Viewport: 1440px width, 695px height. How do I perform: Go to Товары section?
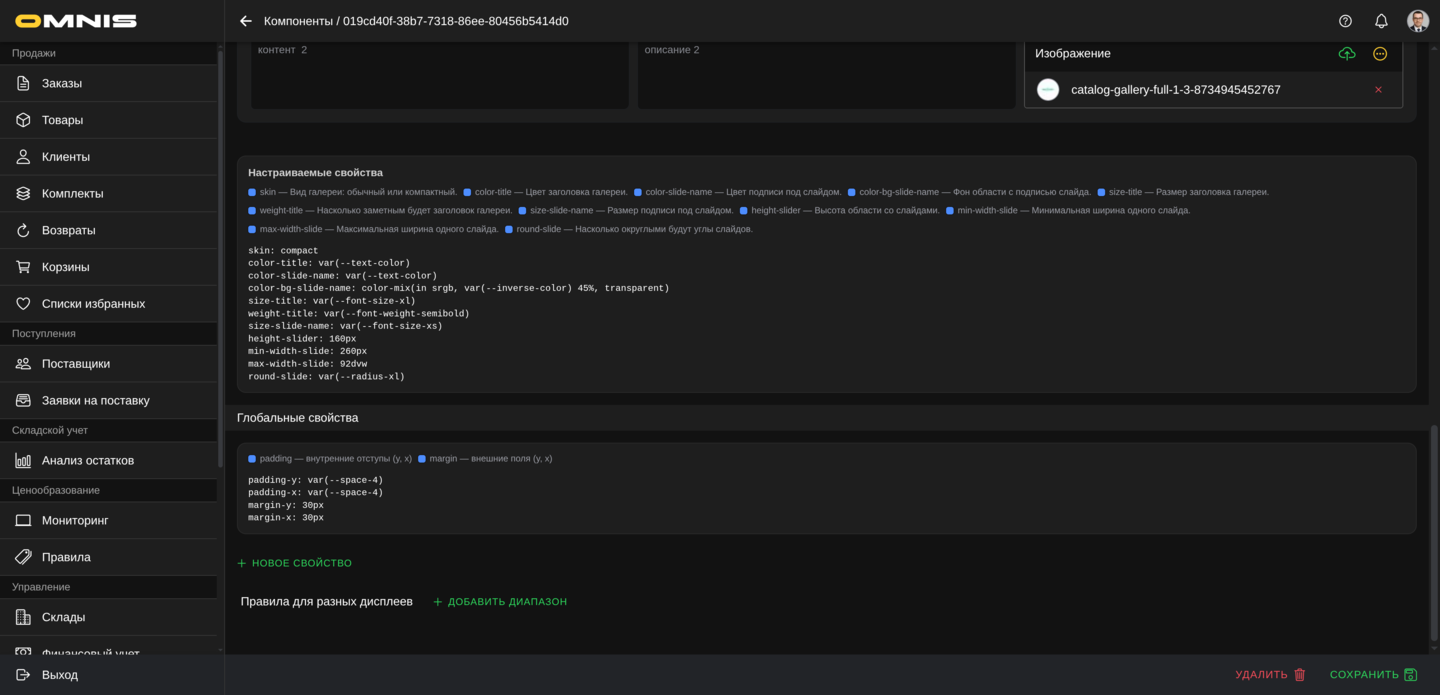(x=62, y=120)
